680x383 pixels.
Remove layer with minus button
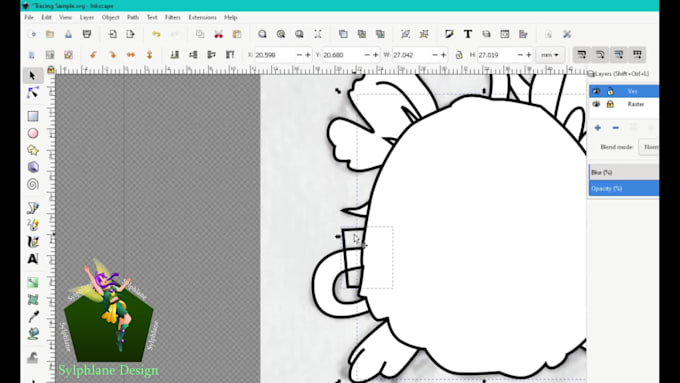point(615,128)
